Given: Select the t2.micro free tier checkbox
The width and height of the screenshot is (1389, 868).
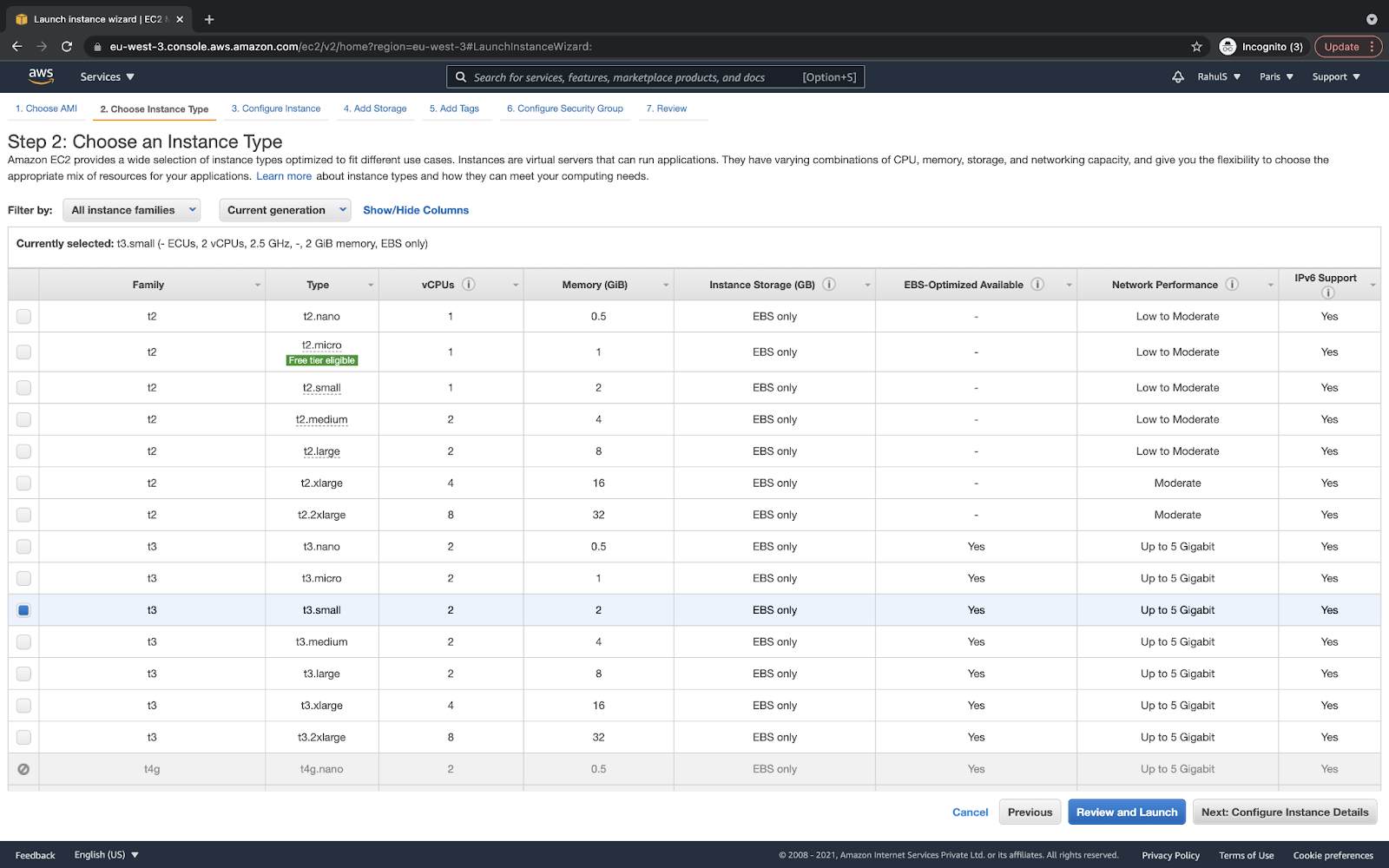Looking at the screenshot, I should coord(23,352).
